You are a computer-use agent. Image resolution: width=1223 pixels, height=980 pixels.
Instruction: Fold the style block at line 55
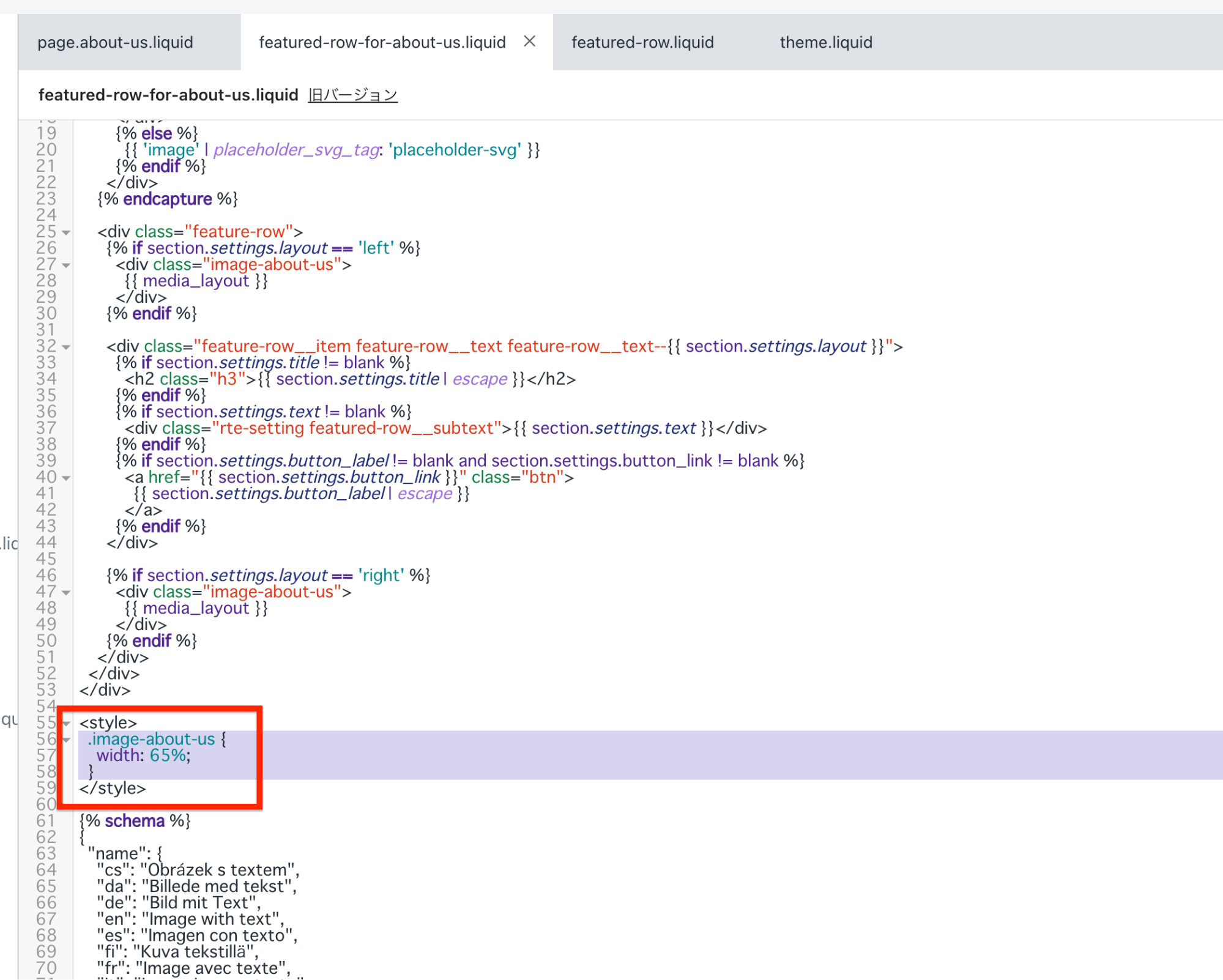click(67, 723)
